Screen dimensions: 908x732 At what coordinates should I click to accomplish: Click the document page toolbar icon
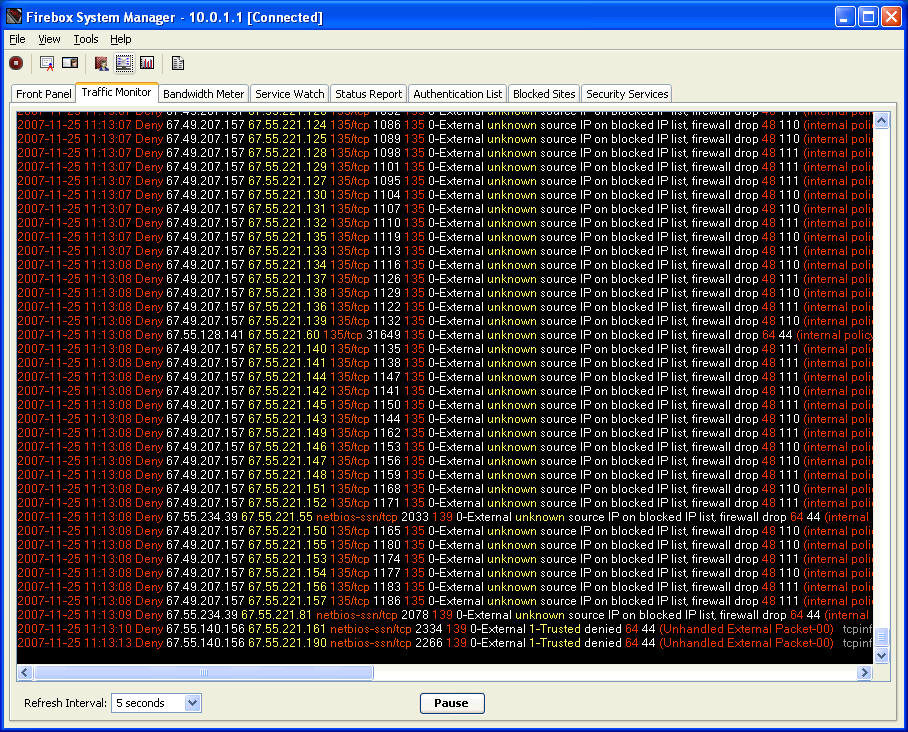coord(178,63)
